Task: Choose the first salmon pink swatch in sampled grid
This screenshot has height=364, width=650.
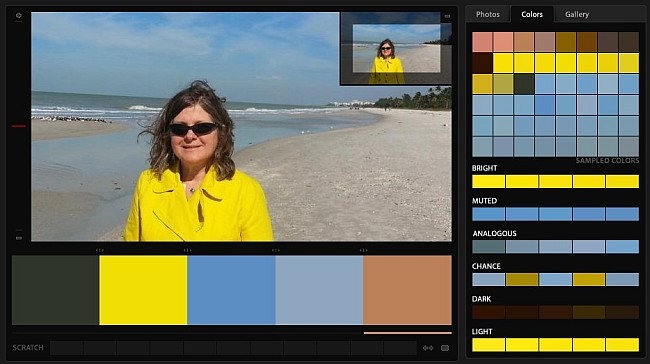Action: [x=482, y=42]
